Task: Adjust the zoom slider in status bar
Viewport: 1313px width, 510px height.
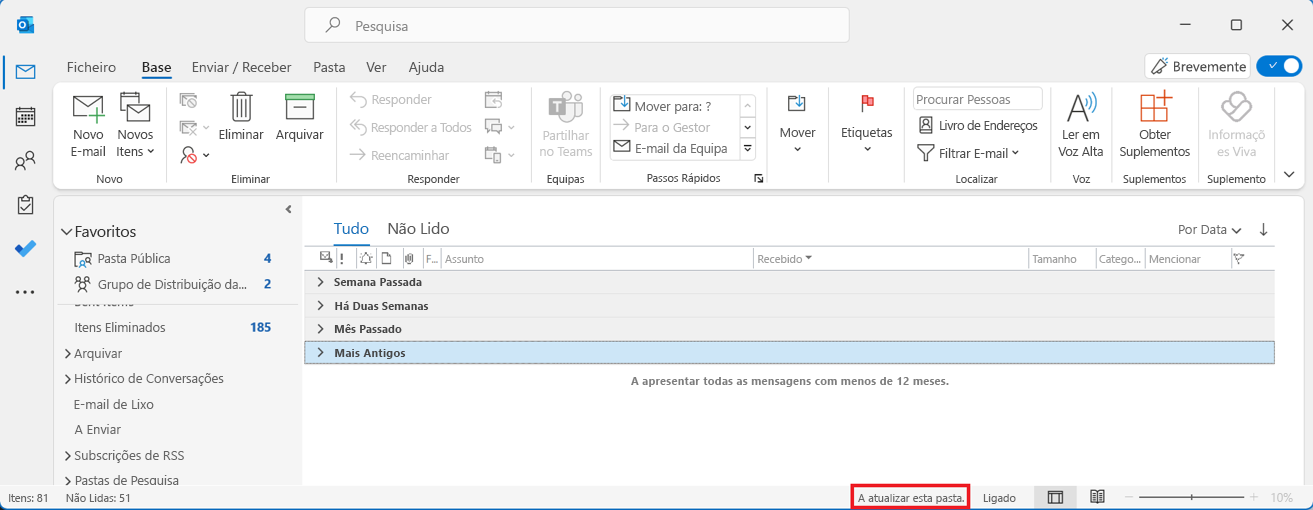Action: (1191, 497)
